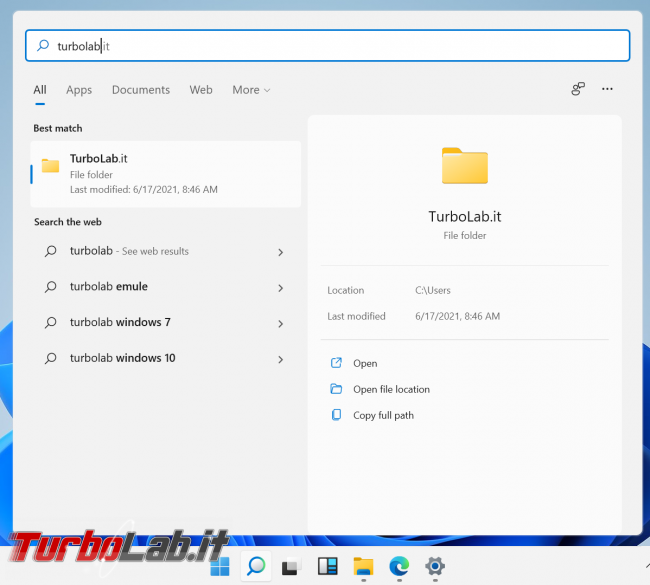Click search icon beside turbolab windows 10
The image size is (650, 585).
(x=51, y=358)
